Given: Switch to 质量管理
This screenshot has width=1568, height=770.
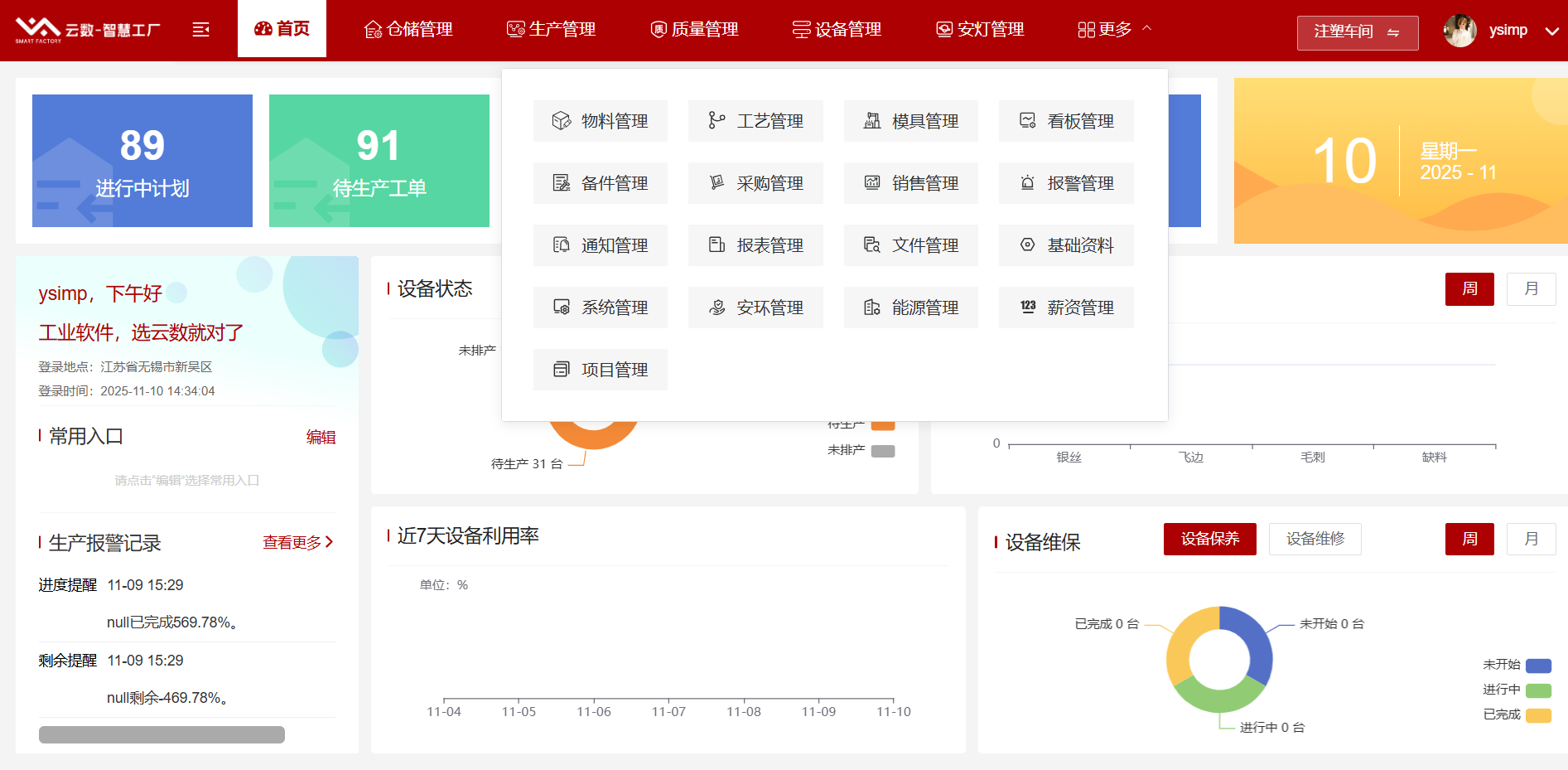Looking at the screenshot, I should (x=694, y=29).
